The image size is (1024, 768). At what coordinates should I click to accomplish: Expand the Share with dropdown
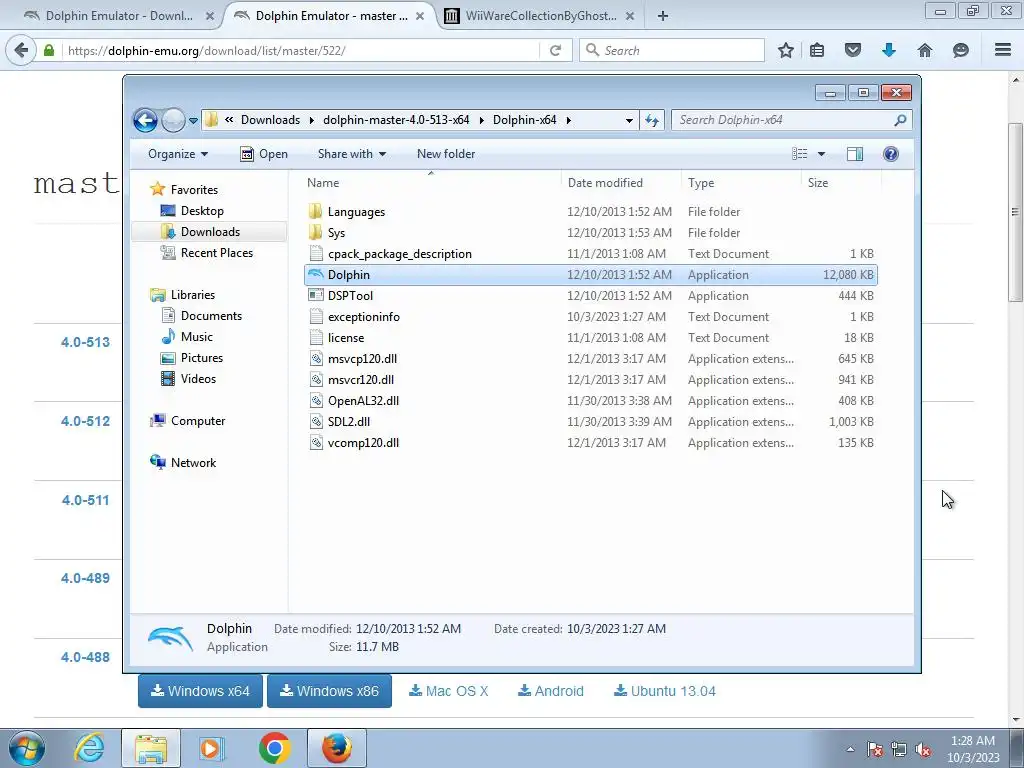coord(351,154)
